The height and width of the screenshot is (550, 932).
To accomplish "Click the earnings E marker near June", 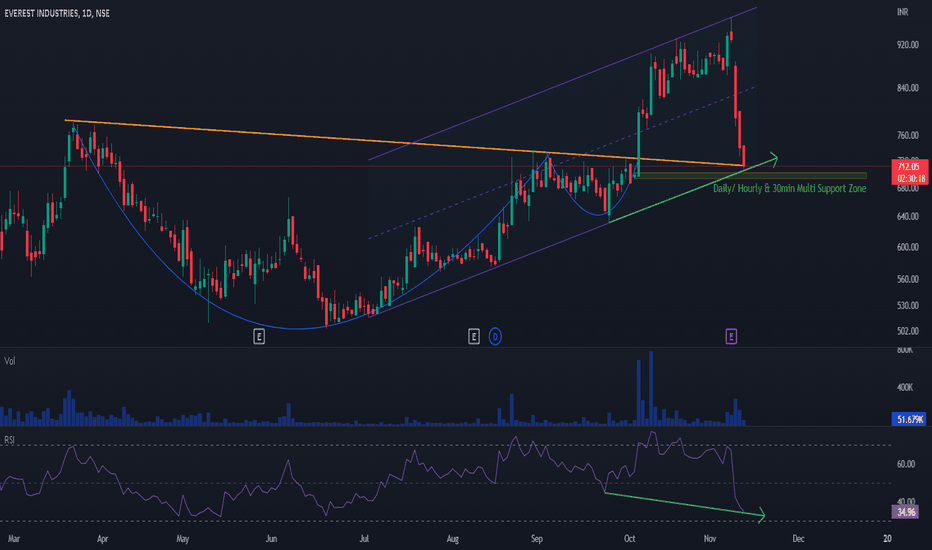I will [x=259, y=337].
